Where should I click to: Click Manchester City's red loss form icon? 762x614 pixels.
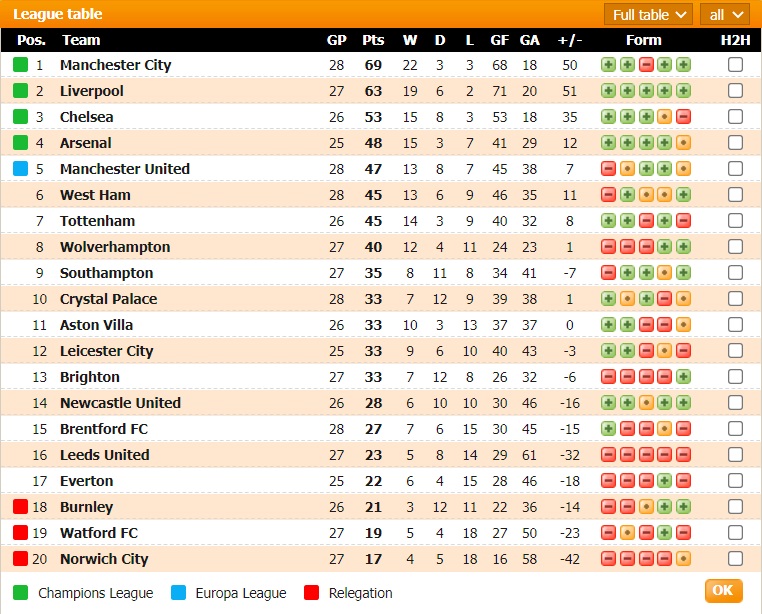coord(646,65)
